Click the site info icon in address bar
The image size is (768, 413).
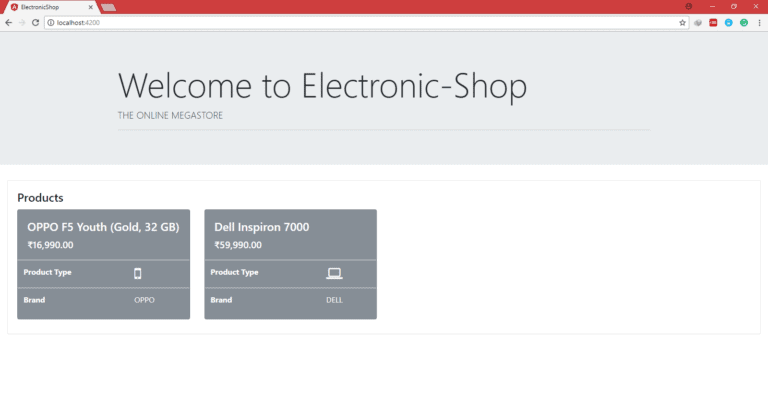click(x=50, y=23)
